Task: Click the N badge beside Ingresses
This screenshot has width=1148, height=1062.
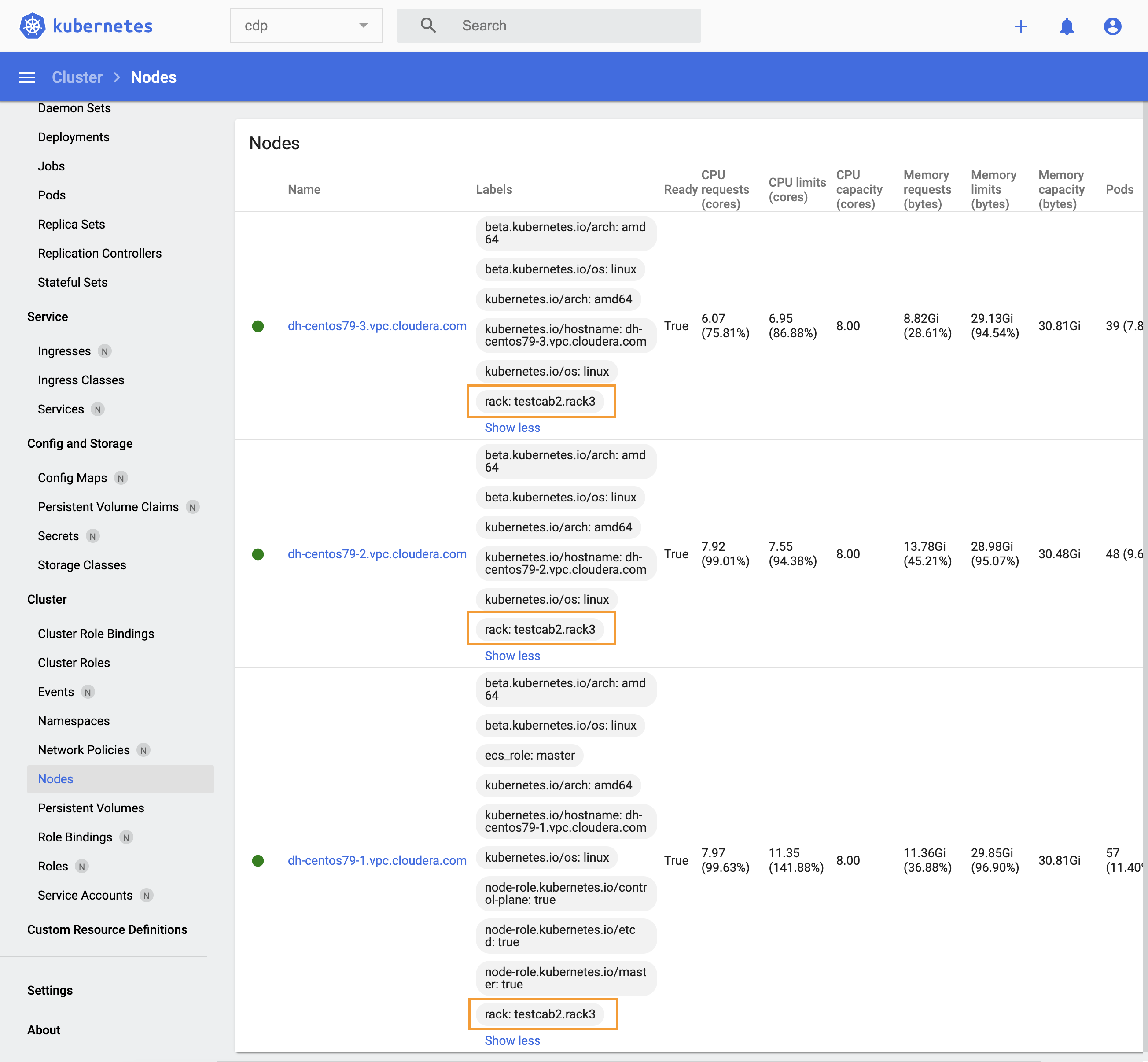Action: 105,351
